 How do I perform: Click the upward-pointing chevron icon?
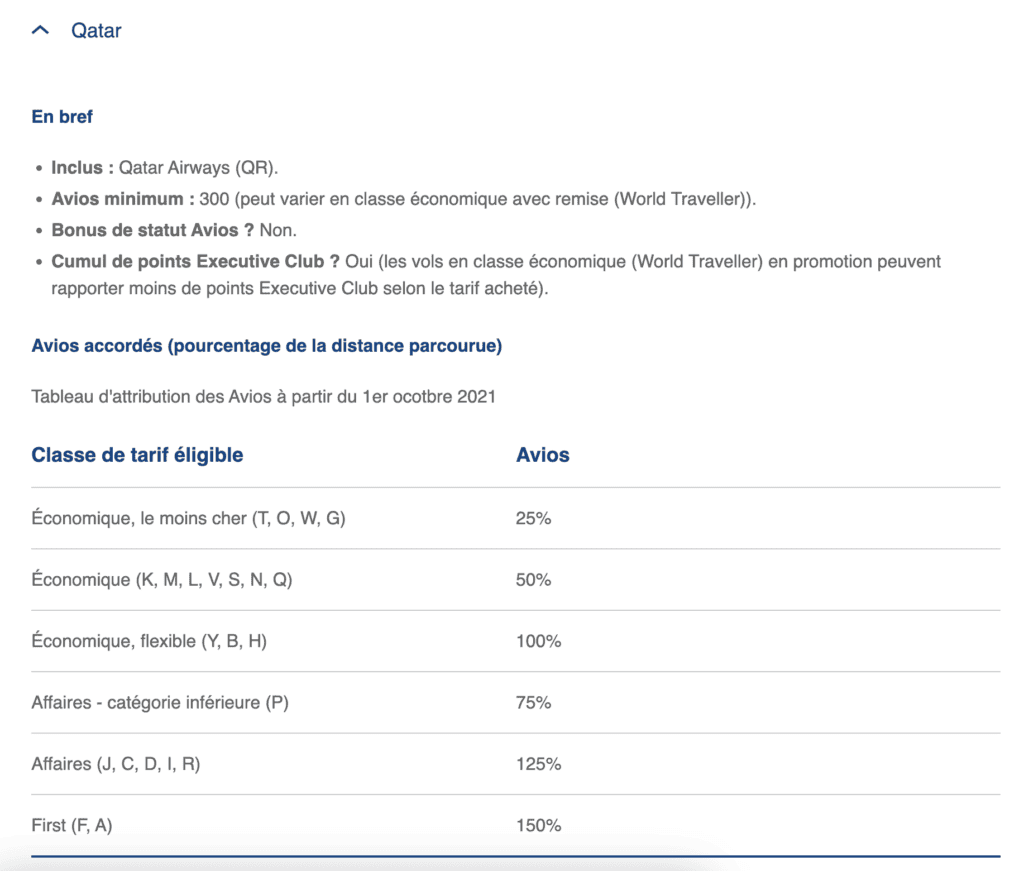point(39,30)
